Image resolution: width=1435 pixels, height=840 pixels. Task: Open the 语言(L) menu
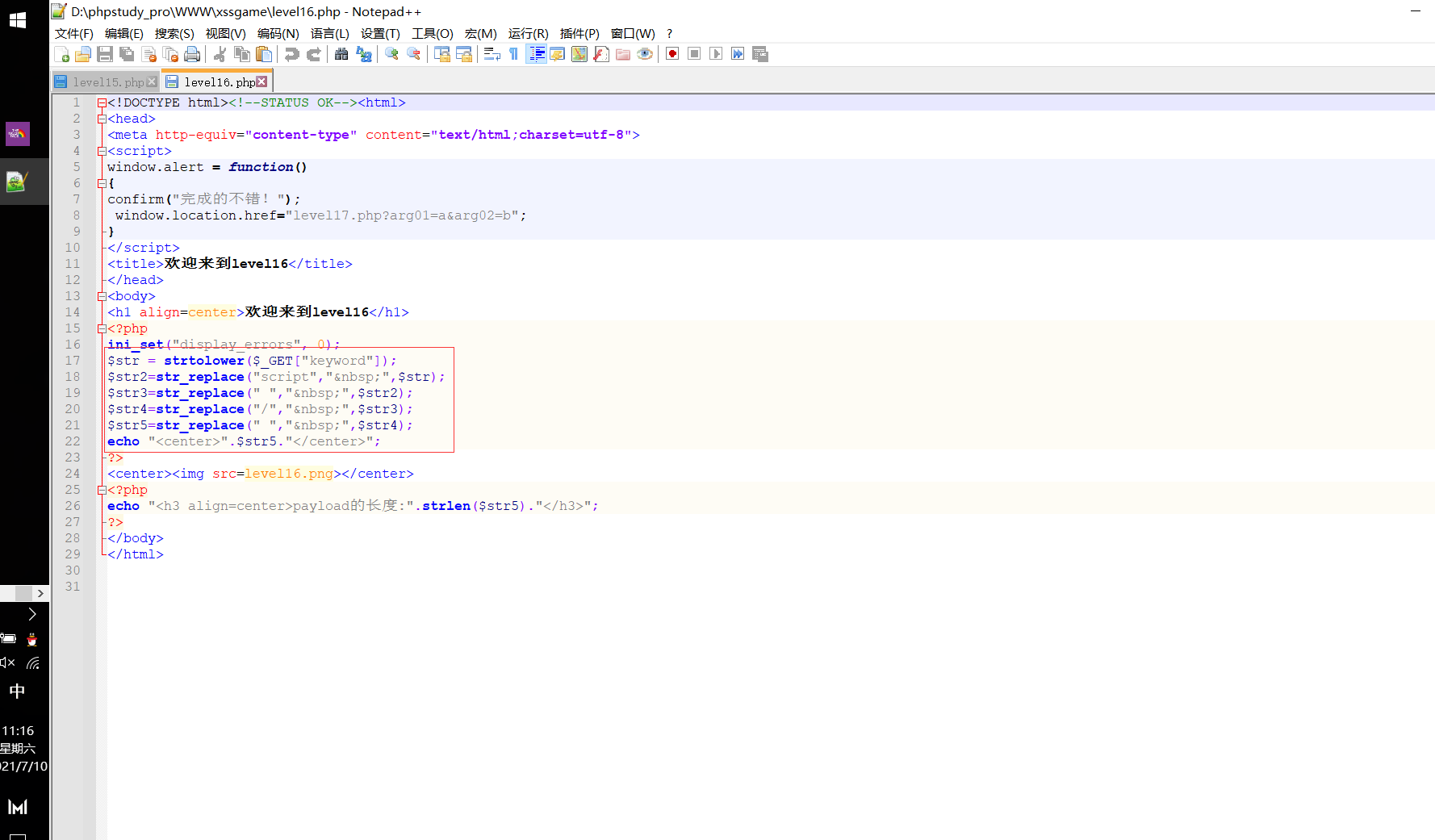330,33
